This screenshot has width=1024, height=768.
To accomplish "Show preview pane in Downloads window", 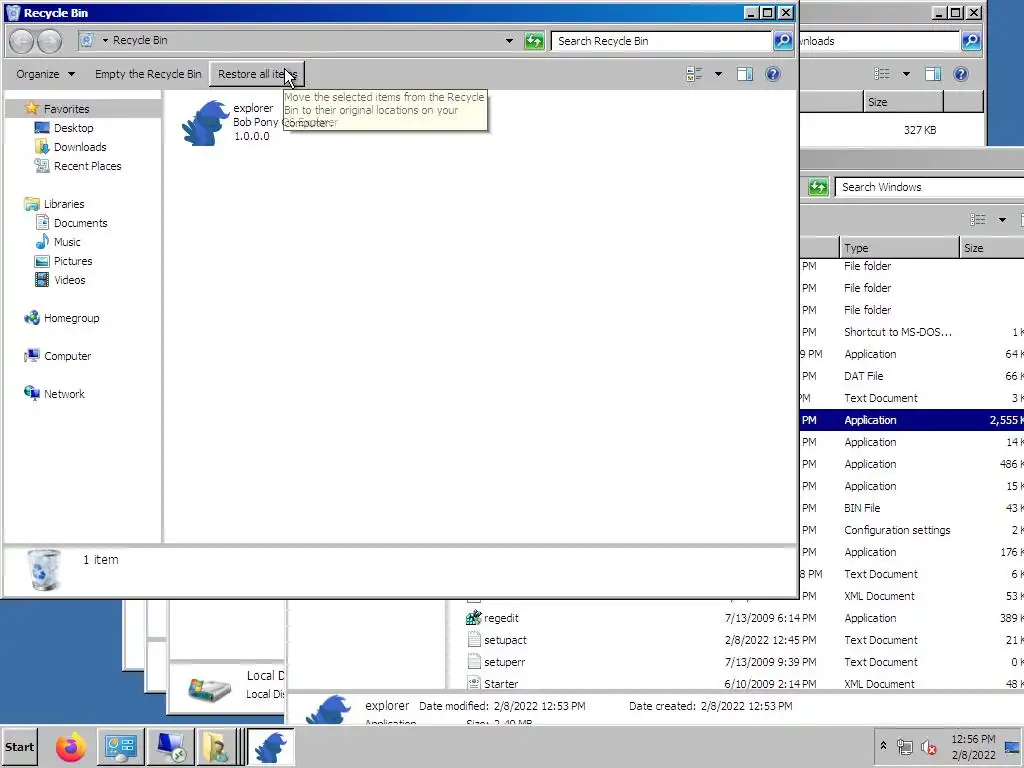I will (933, 74).
